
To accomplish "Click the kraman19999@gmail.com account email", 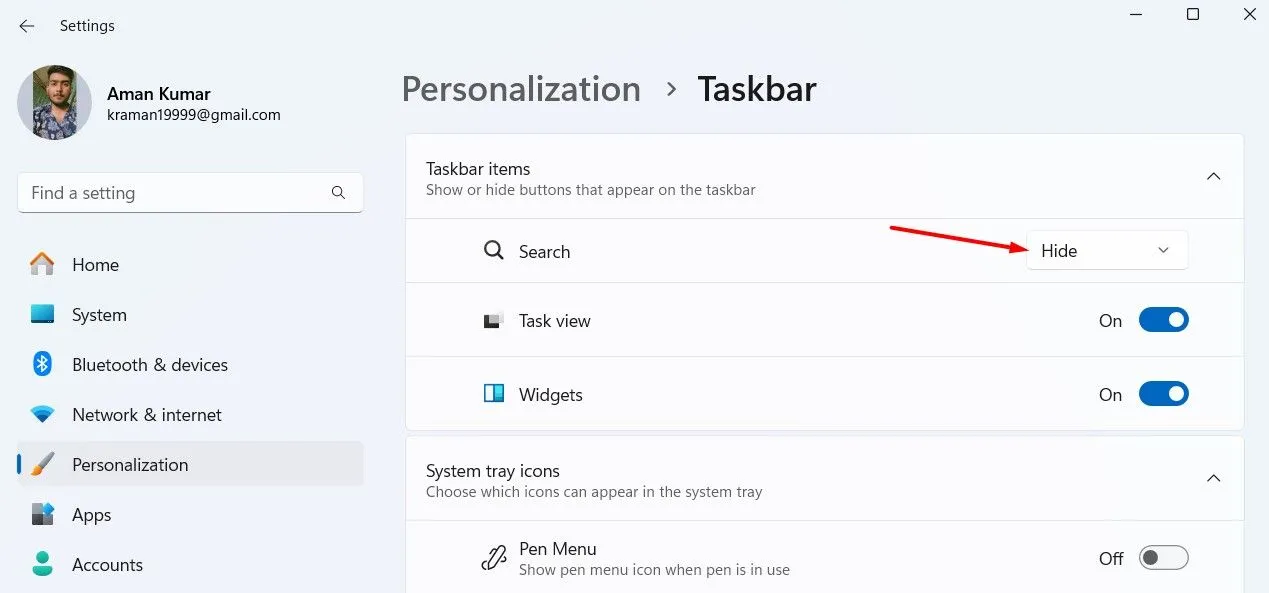I will [x=194, y=115].
